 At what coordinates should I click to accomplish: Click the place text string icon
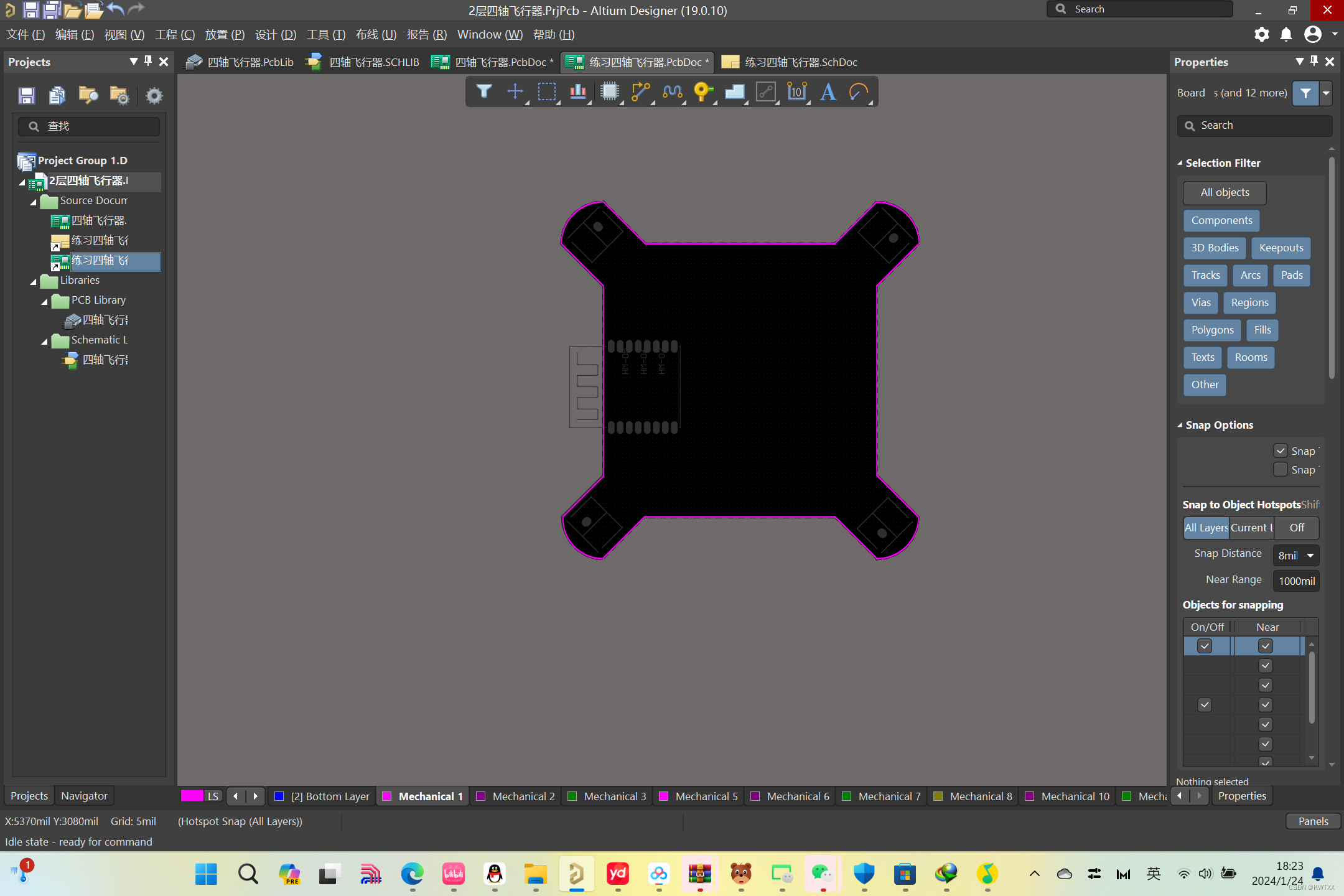(x=828, y=92)
